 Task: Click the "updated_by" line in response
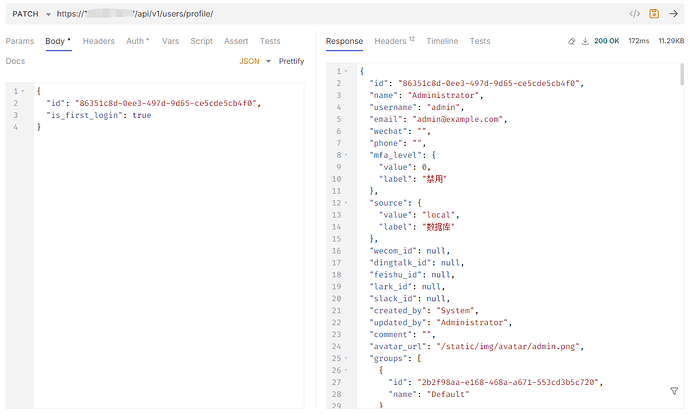coord(441,323)
